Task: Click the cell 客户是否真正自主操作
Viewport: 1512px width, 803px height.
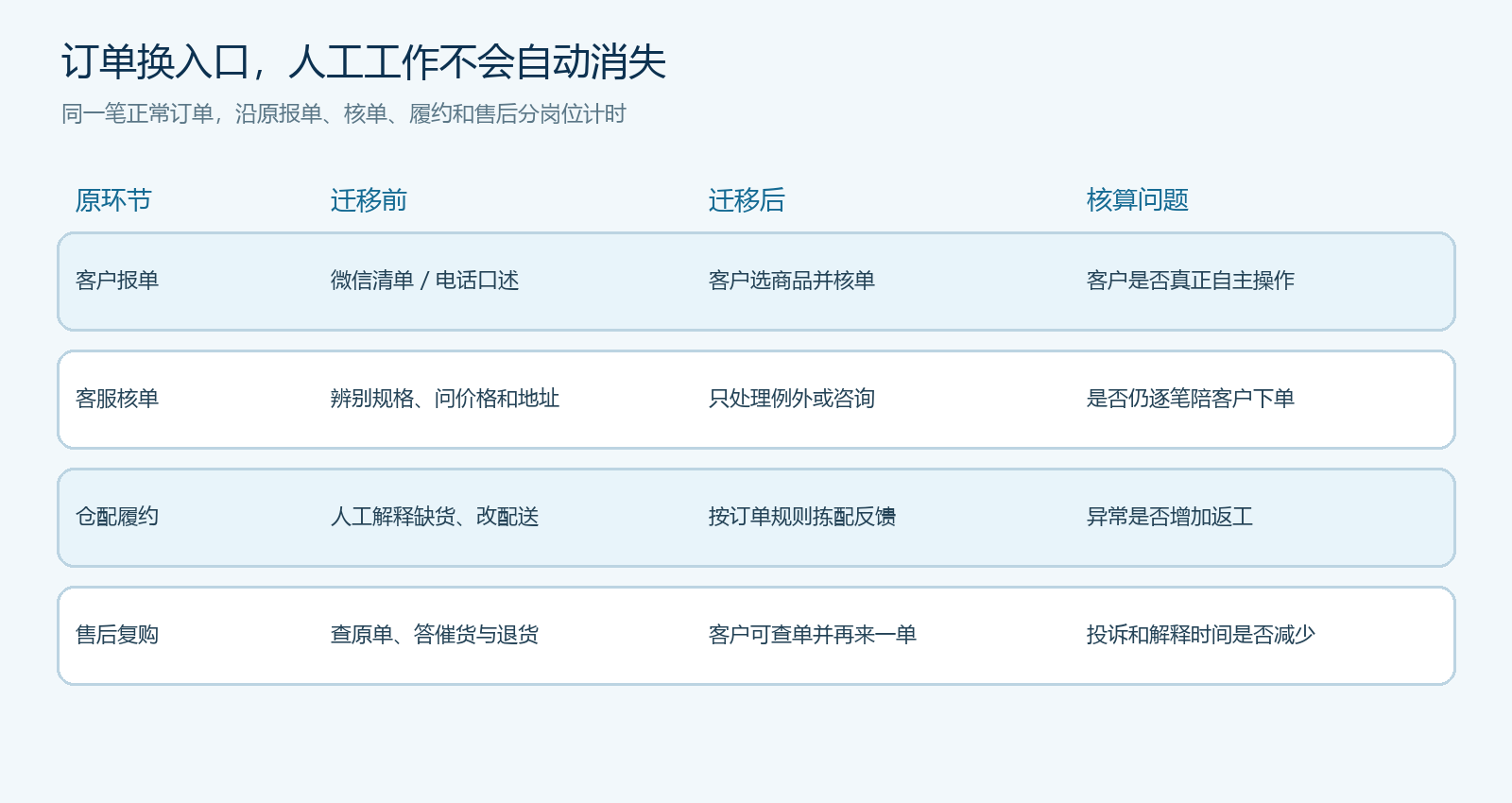Action: (1191, 281)
